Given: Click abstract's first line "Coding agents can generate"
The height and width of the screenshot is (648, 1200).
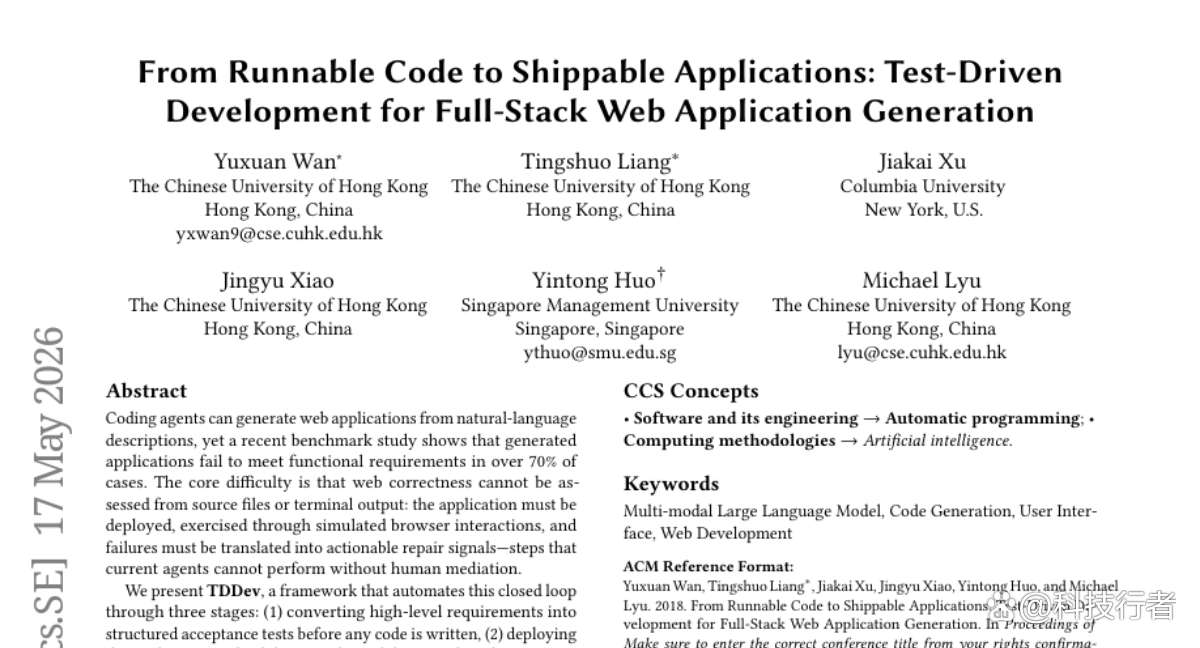Looking at the screenshot, I should (341, 418).
